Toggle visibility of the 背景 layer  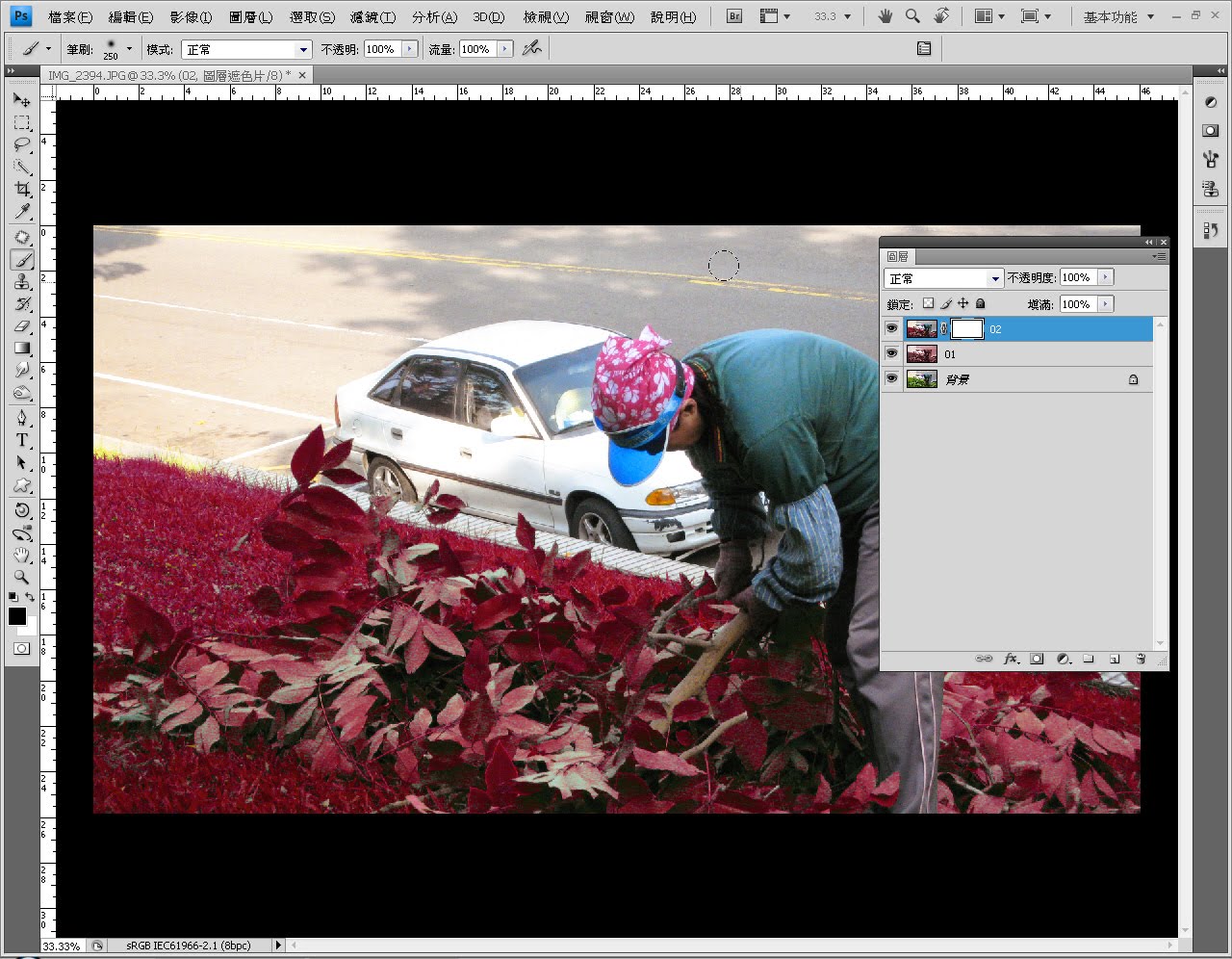(x=891, y=379)
